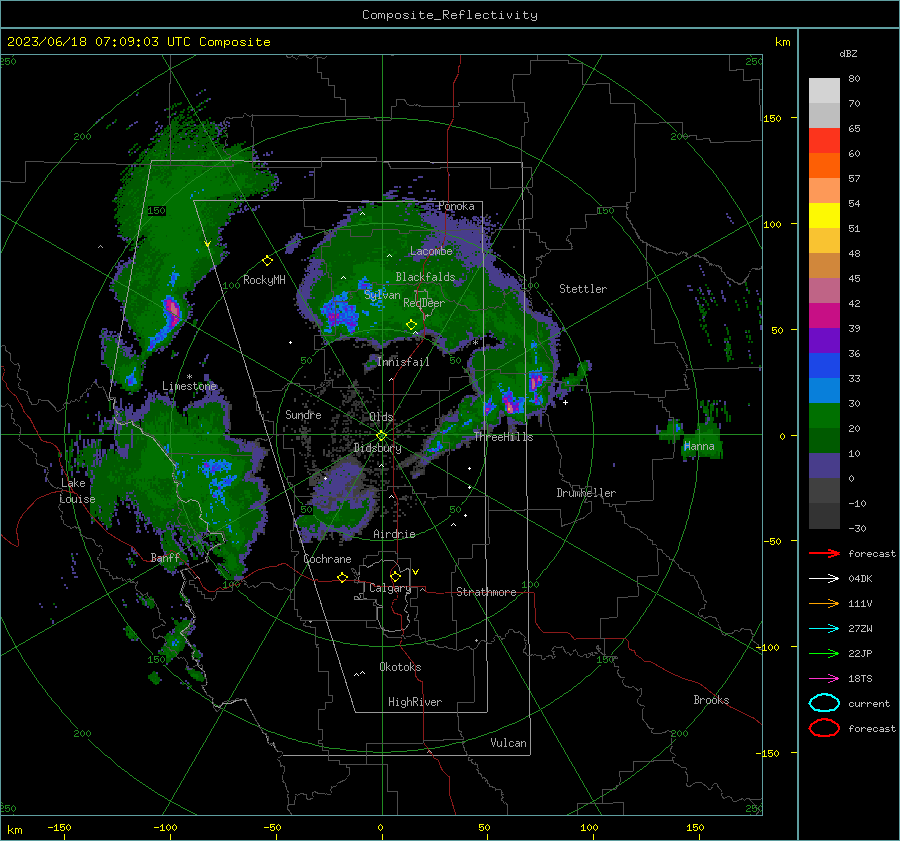Click the HighRiver city label
This screenshot has width=900, height=841.
[415, 702]
